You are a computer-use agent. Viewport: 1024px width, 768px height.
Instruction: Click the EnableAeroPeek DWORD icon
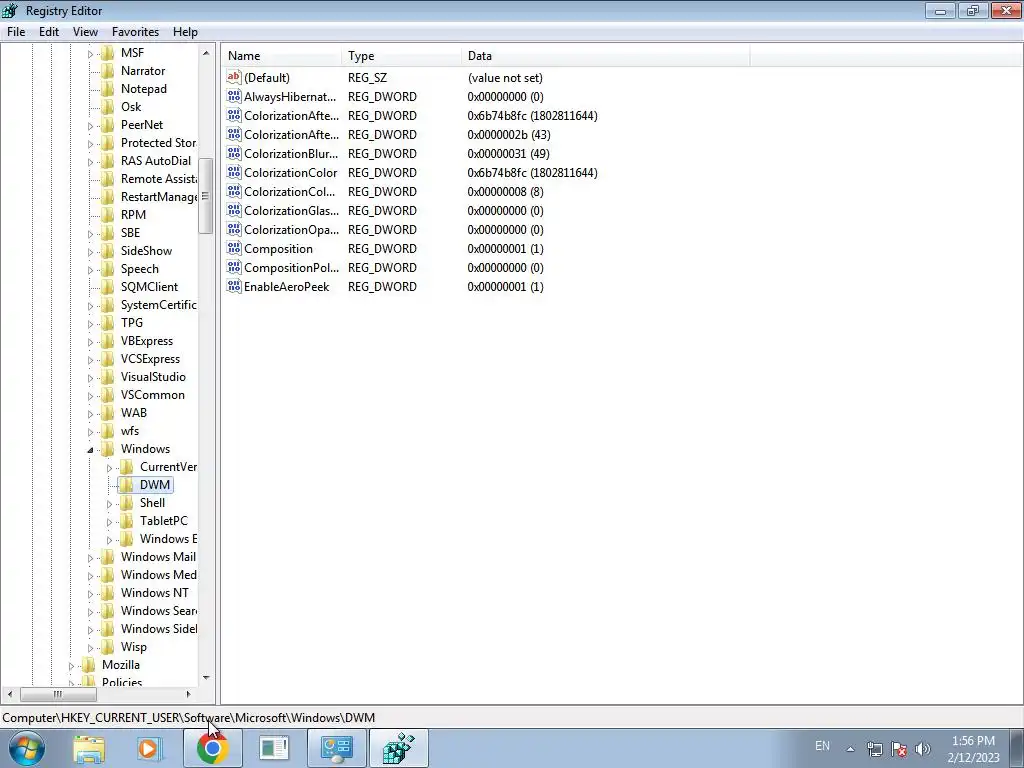click(234, 285)
